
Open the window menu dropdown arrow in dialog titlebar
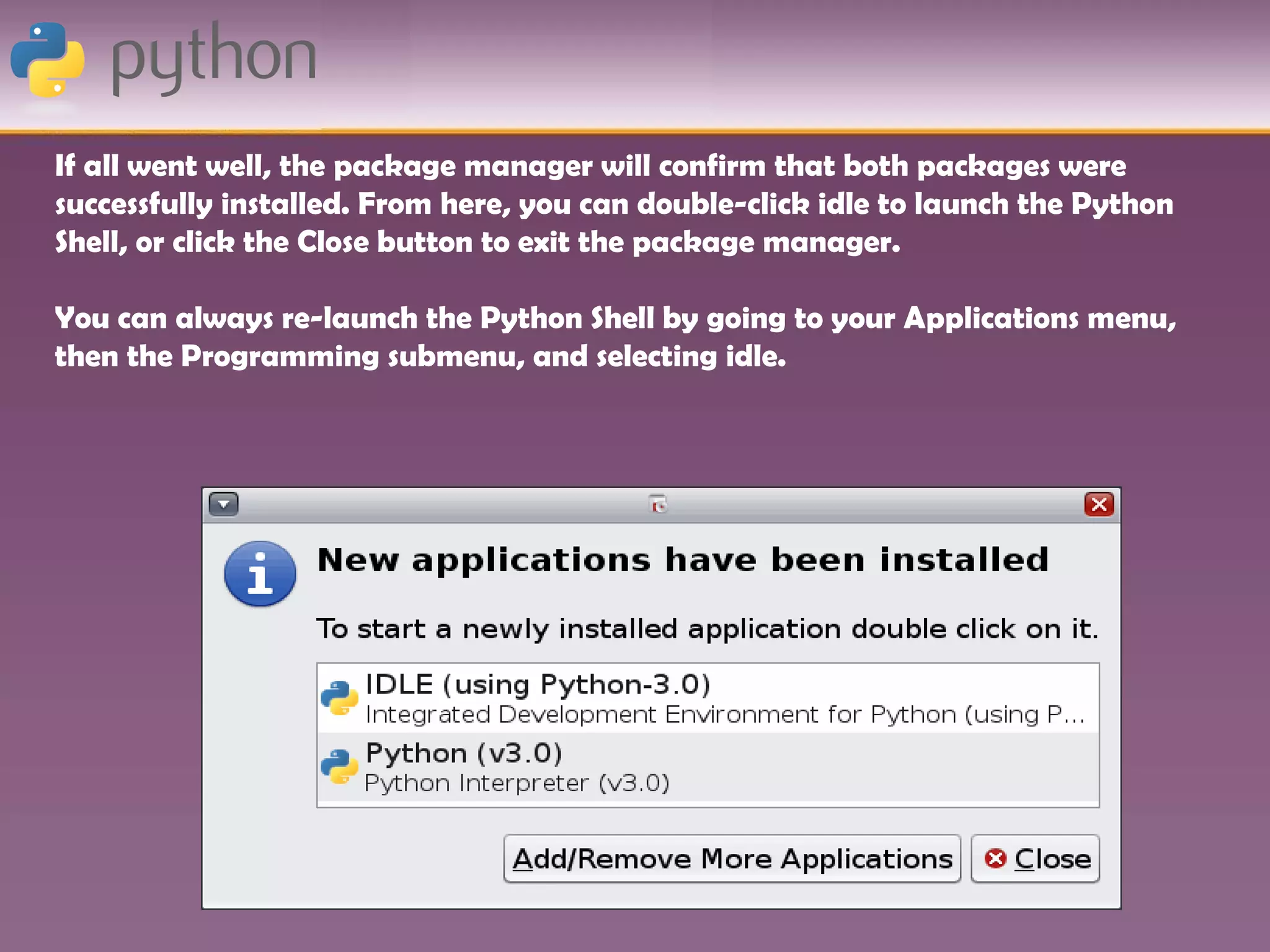coord(223,505)
